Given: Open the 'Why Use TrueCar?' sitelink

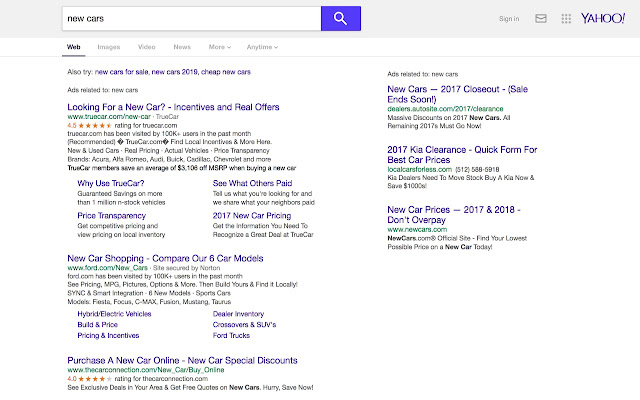Looking at the screenshot, I should (x=111, y=183).
